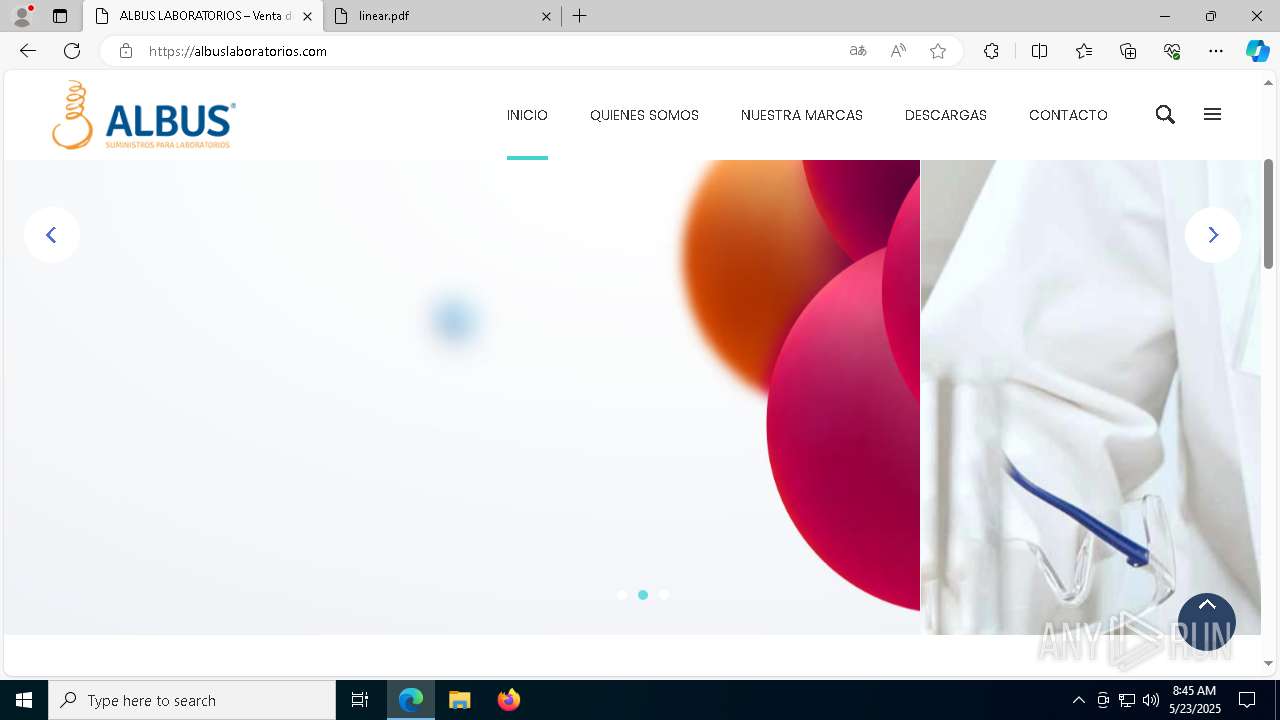Click the page vertical scrollbar thumb
The width and height of the screenshot is (1280, 720).
tap(1269, 213)
